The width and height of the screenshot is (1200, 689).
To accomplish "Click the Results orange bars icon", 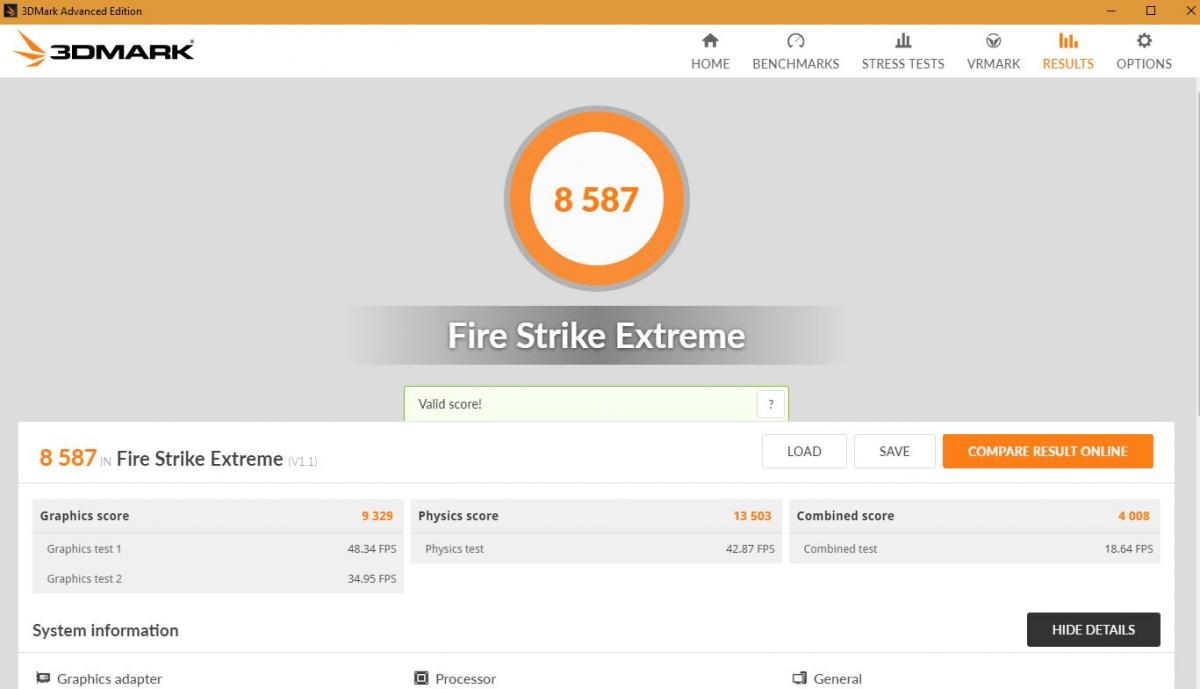I will [1068, 41].
